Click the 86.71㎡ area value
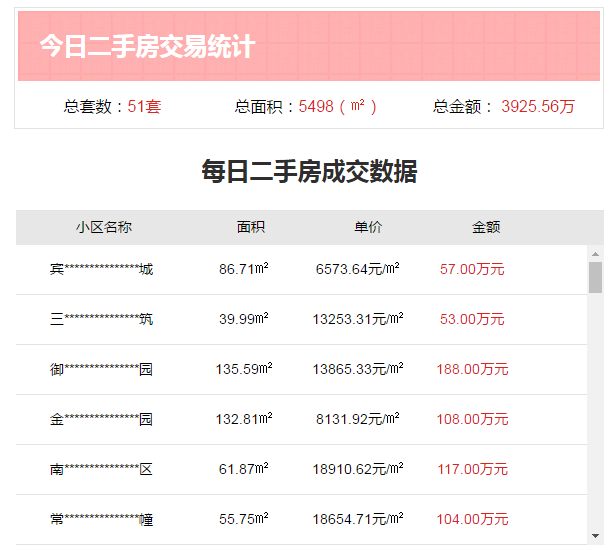 (244, 269)
